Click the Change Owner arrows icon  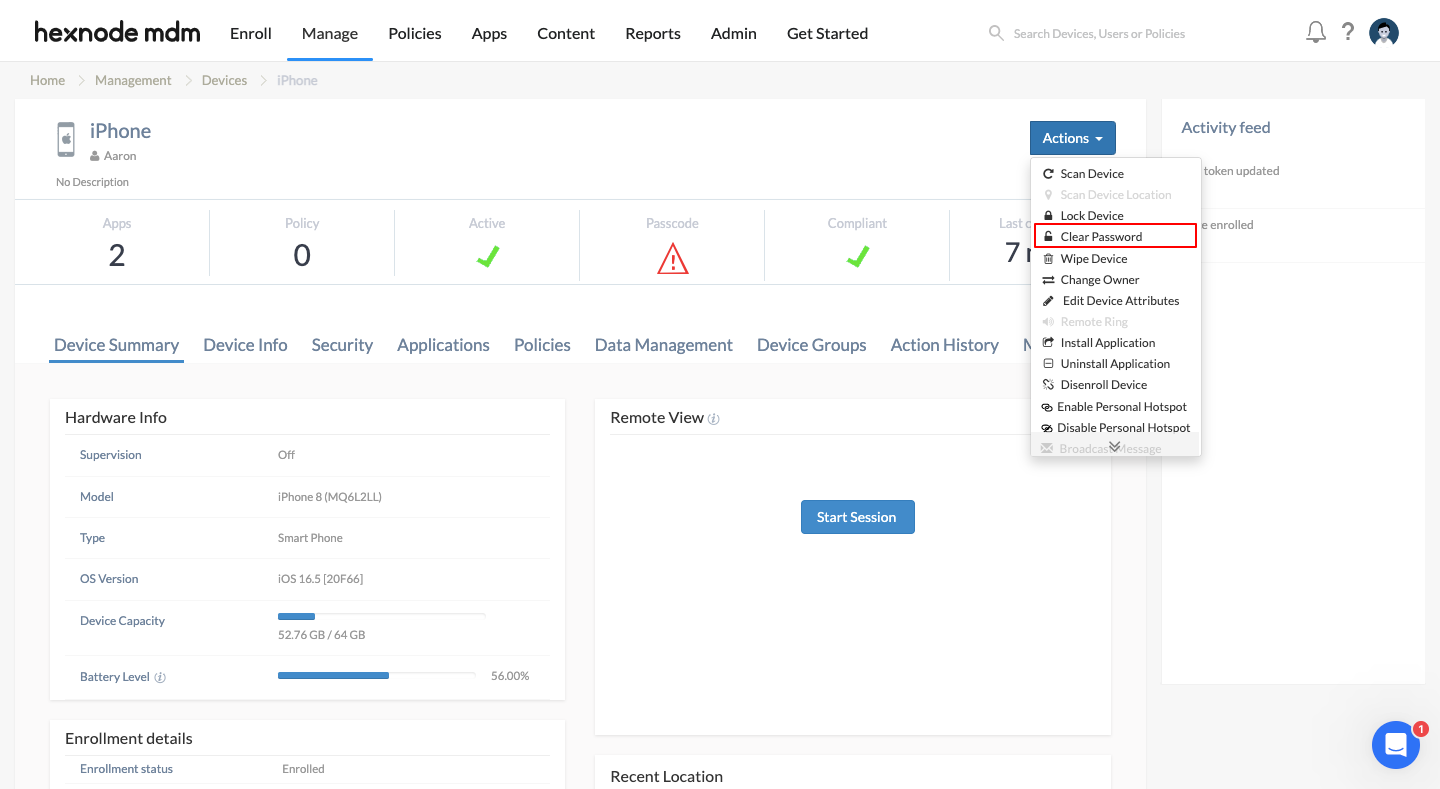click(x=1048, y=280)
